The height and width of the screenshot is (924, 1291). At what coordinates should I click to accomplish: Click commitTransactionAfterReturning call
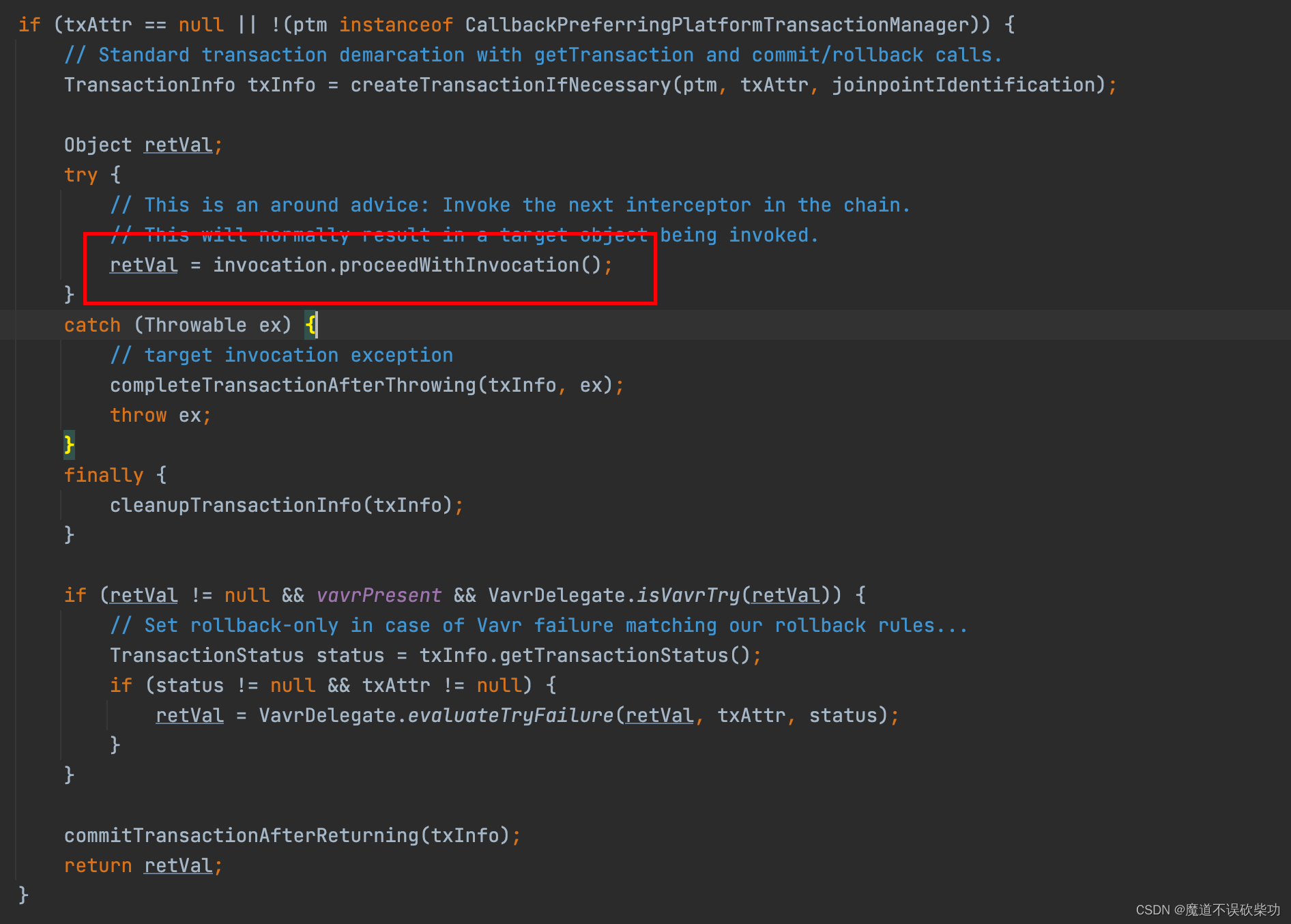click(242, 836)
